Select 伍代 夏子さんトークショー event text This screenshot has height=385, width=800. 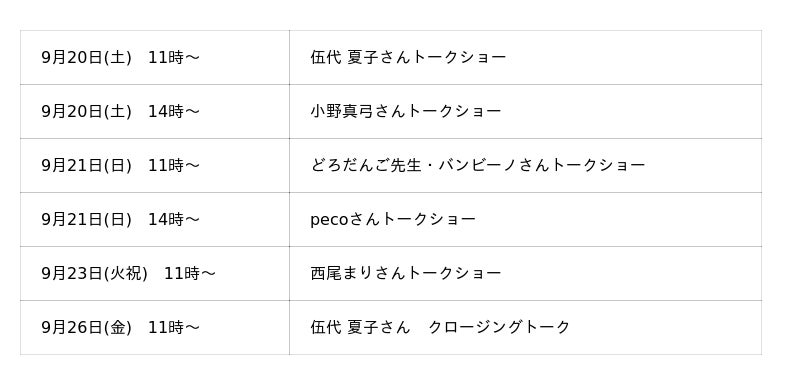click(408, 57)
